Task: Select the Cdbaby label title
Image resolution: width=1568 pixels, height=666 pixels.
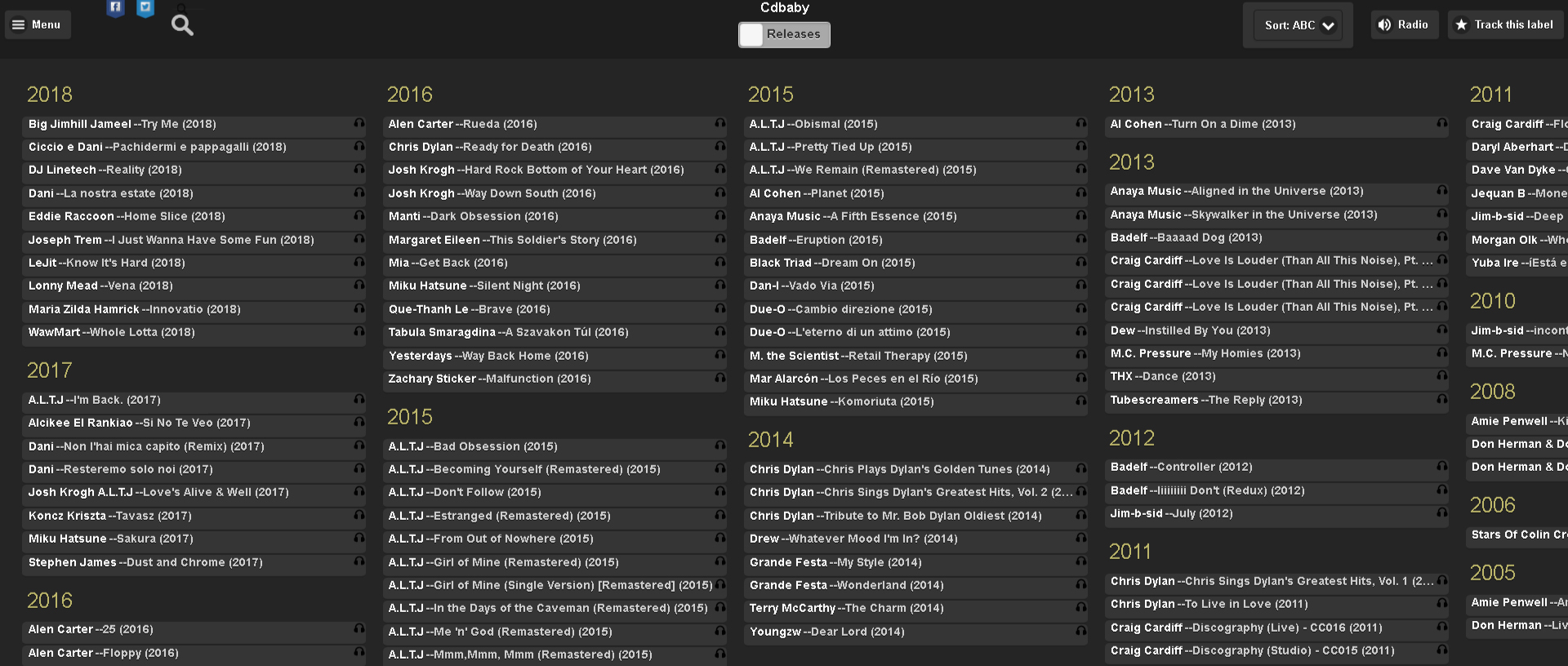Action: [x=785, y=7]
